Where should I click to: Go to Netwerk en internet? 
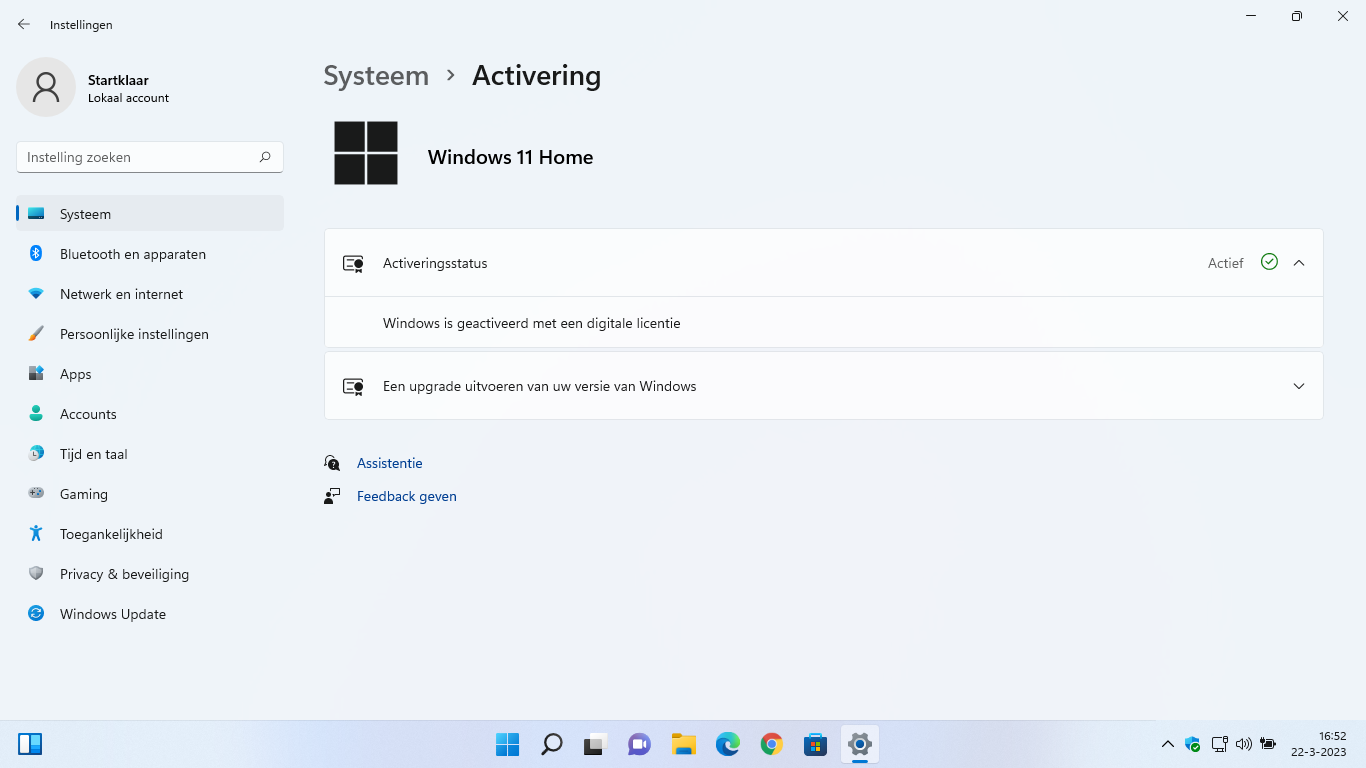coord(150,294)
